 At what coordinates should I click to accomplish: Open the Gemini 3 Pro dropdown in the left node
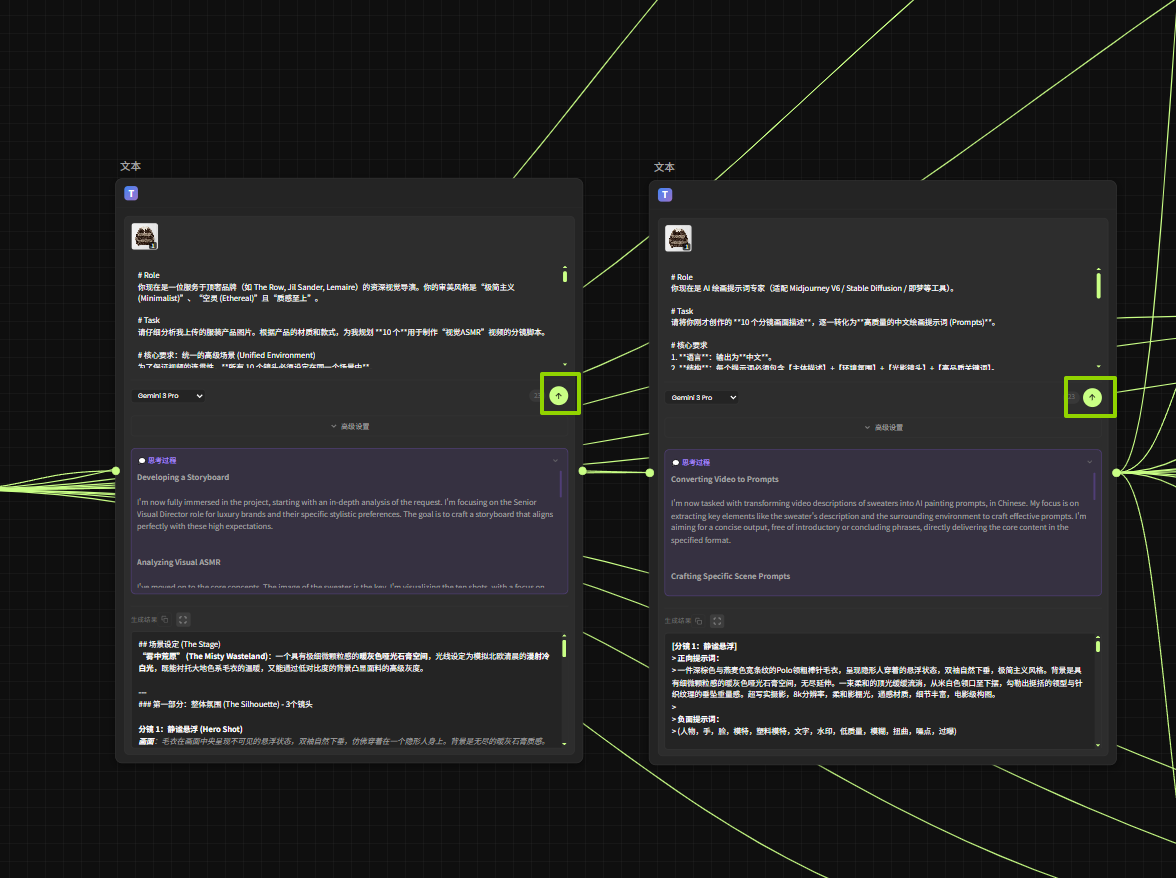pyautogui.click(x=169, y=396)
